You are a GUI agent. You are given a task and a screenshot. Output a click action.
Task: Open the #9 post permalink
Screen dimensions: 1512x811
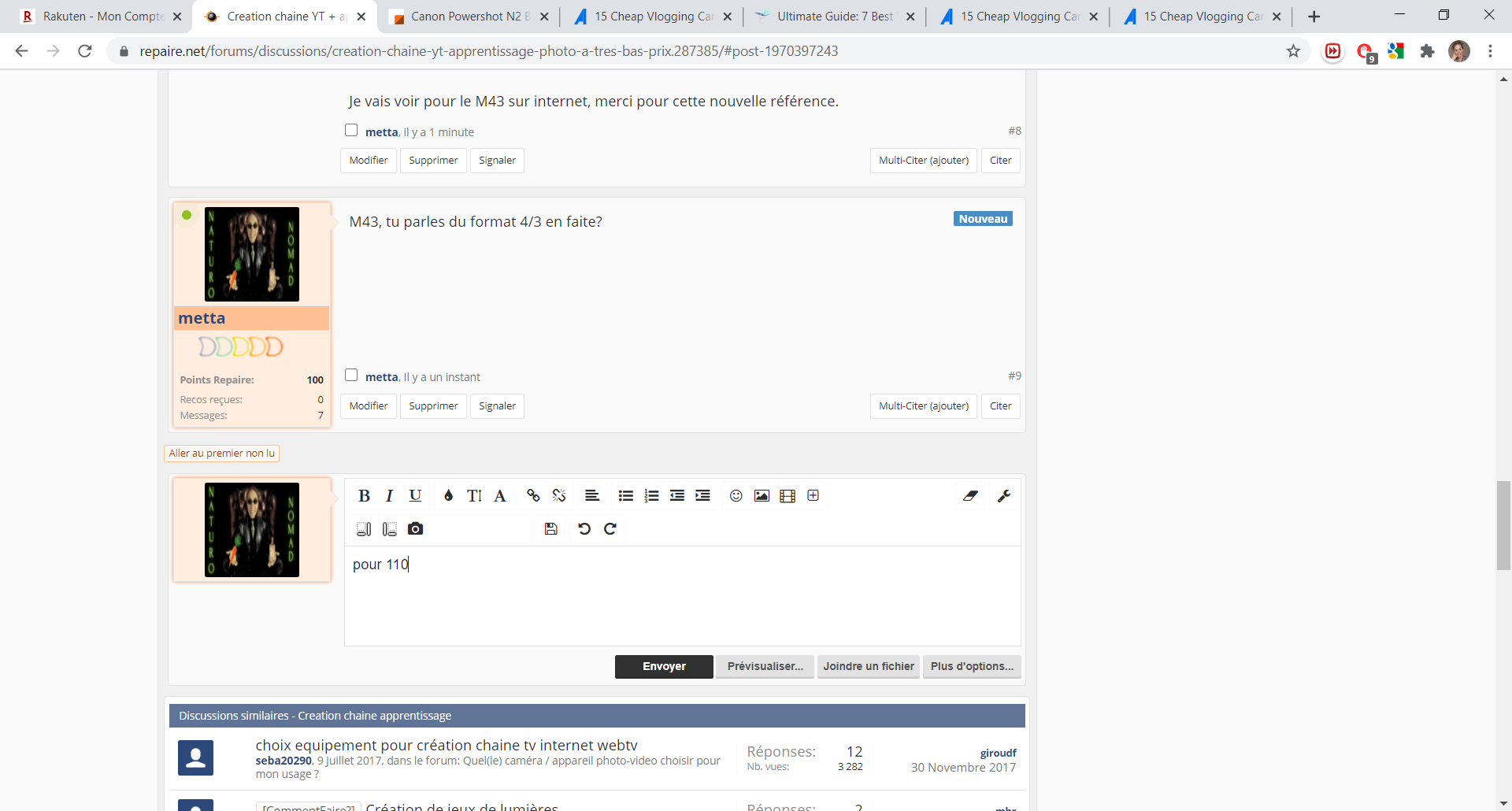tap(1014, 376)
